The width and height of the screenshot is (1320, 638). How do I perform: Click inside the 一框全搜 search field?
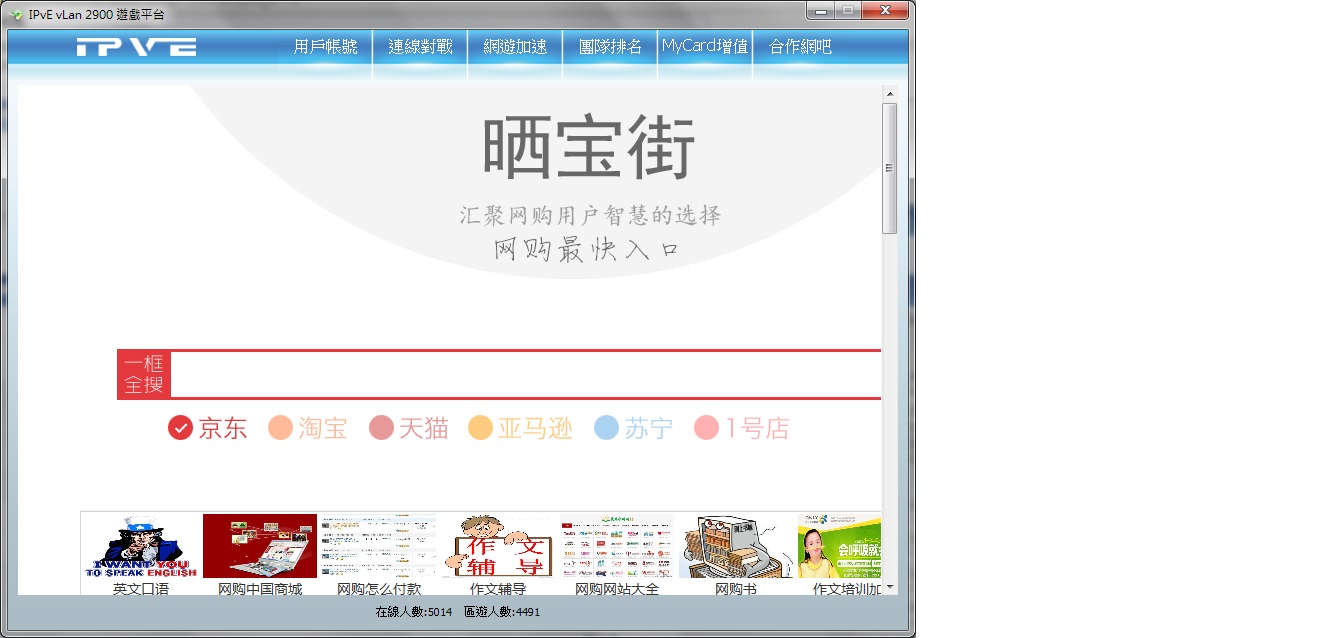tap(526, 374)
